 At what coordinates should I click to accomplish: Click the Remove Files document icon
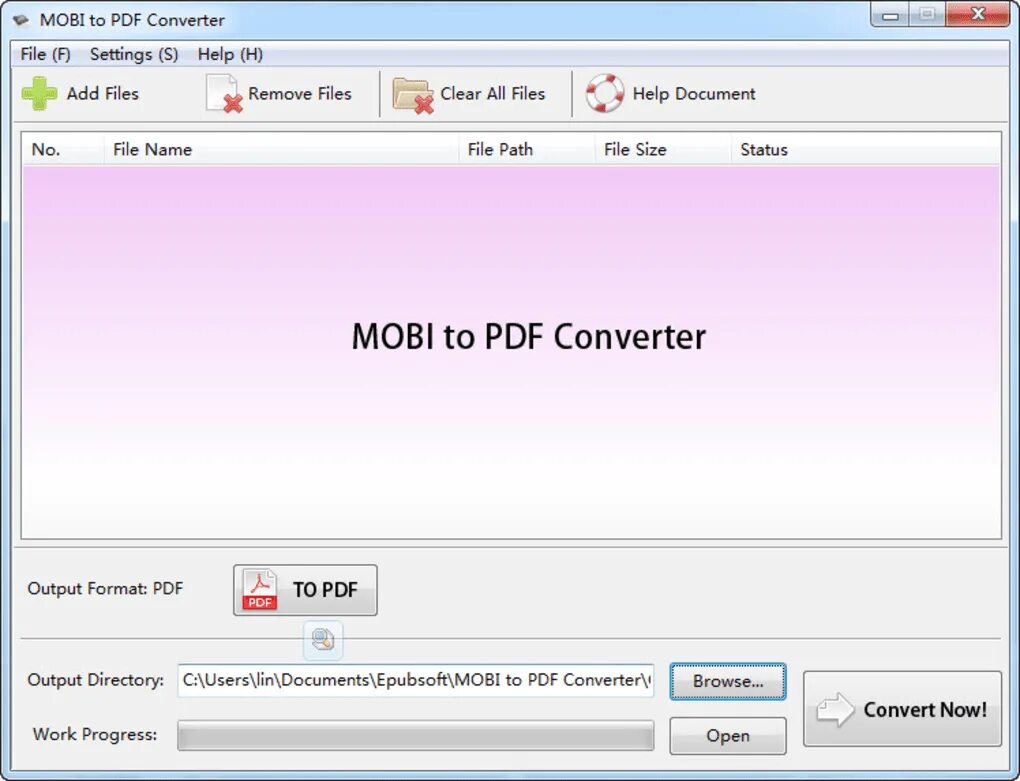coord(224,94)
